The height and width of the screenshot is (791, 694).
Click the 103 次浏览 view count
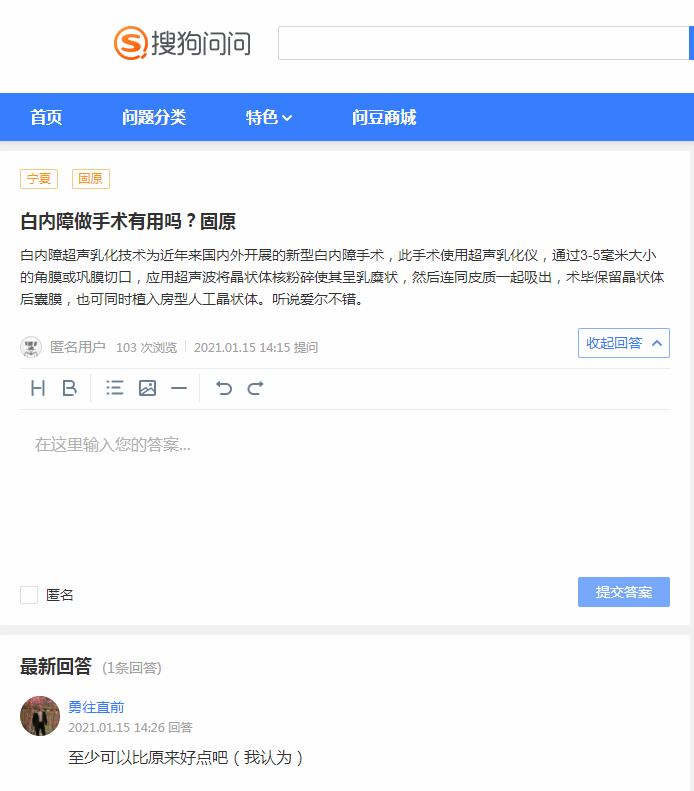(146, 348)
